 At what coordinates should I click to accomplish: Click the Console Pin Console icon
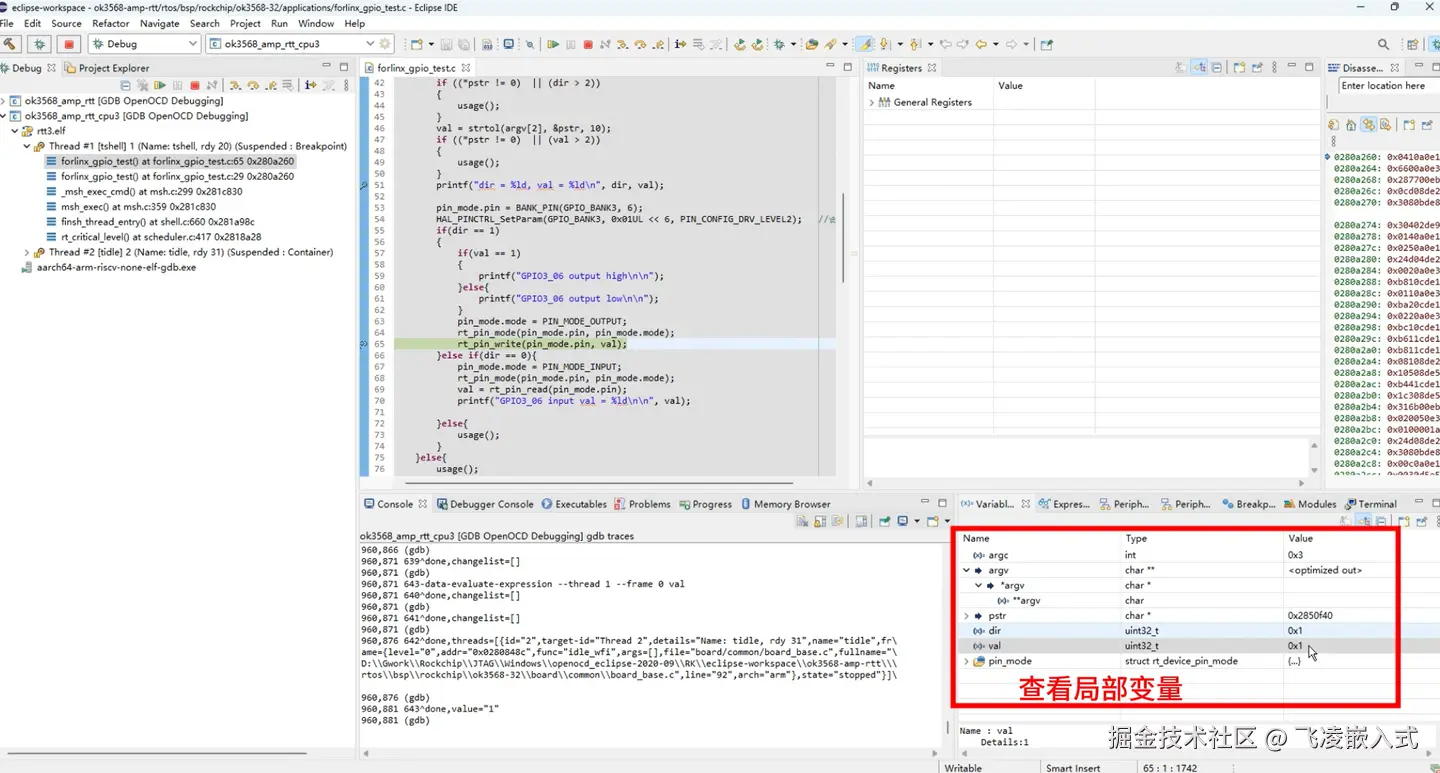[x=886, y=521]
